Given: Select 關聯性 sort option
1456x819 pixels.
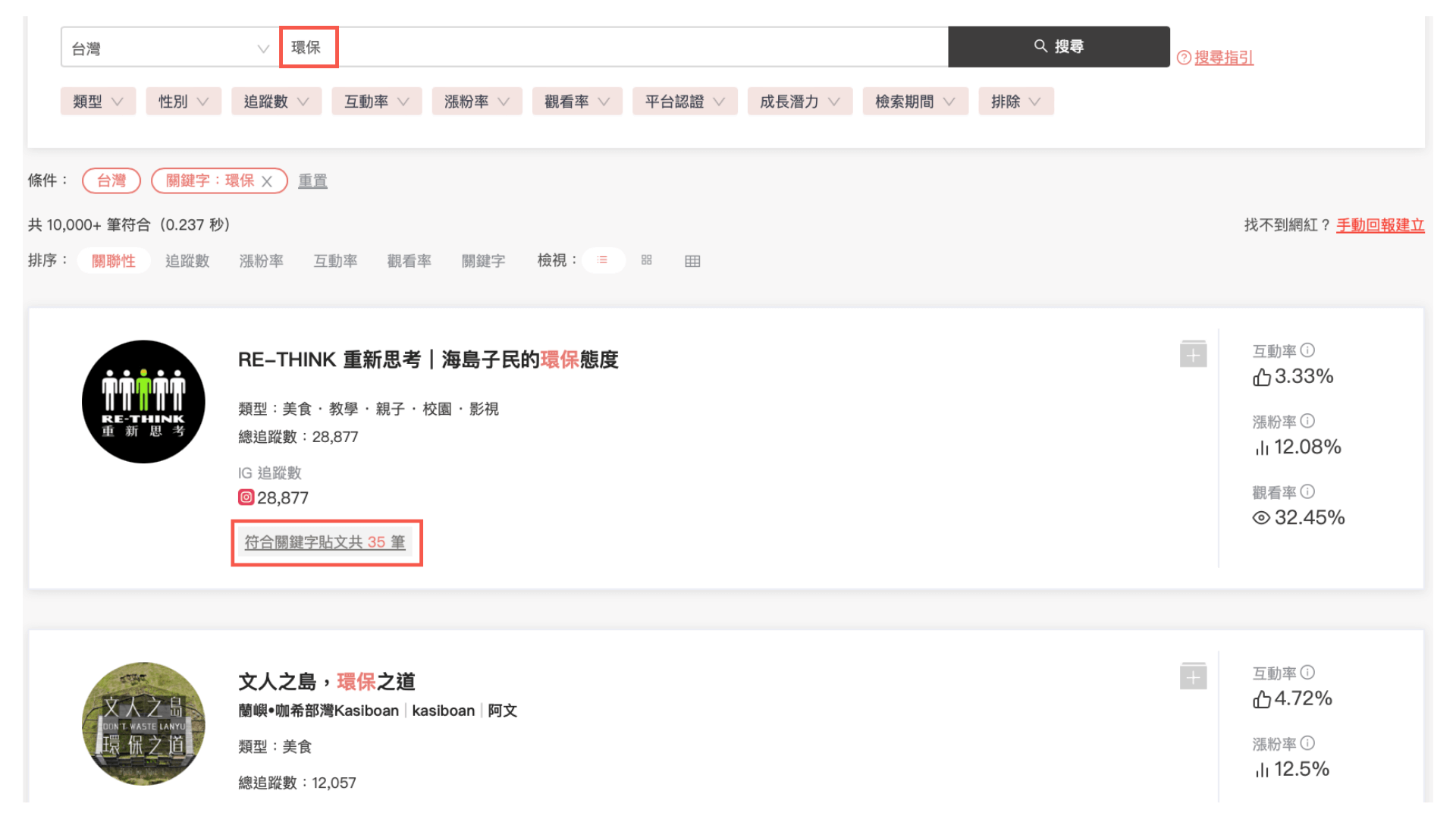Looking at the screenshot, I should pyautogui.click(x=113, y=261).
